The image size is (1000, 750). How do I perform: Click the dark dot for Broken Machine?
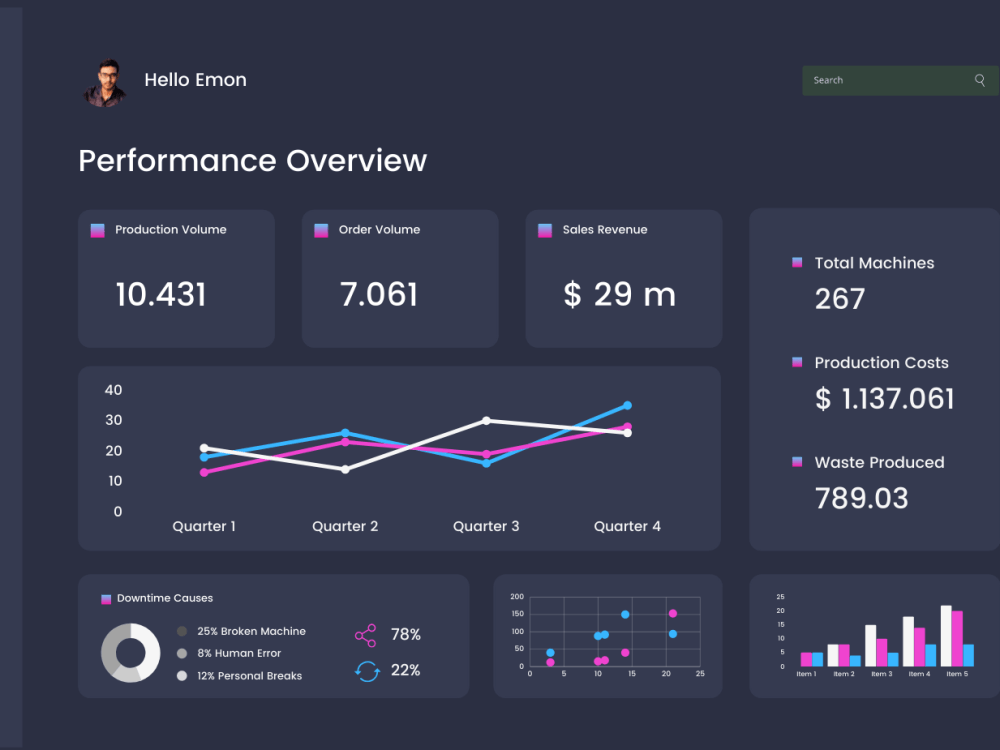coord(182,631)
